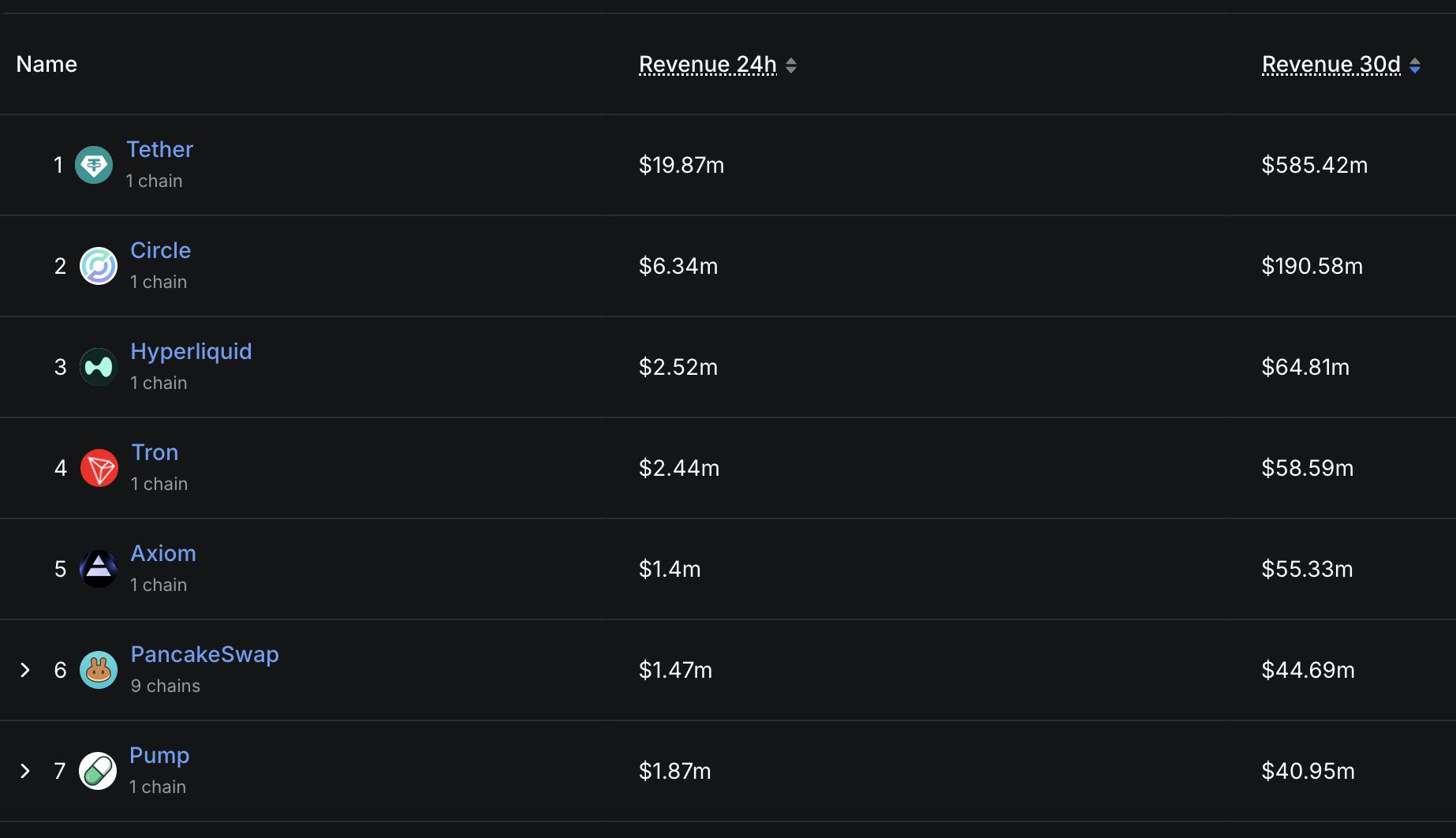Select the Revenue 30d column header
The image size is (1456, 838).
[1330, 64]
